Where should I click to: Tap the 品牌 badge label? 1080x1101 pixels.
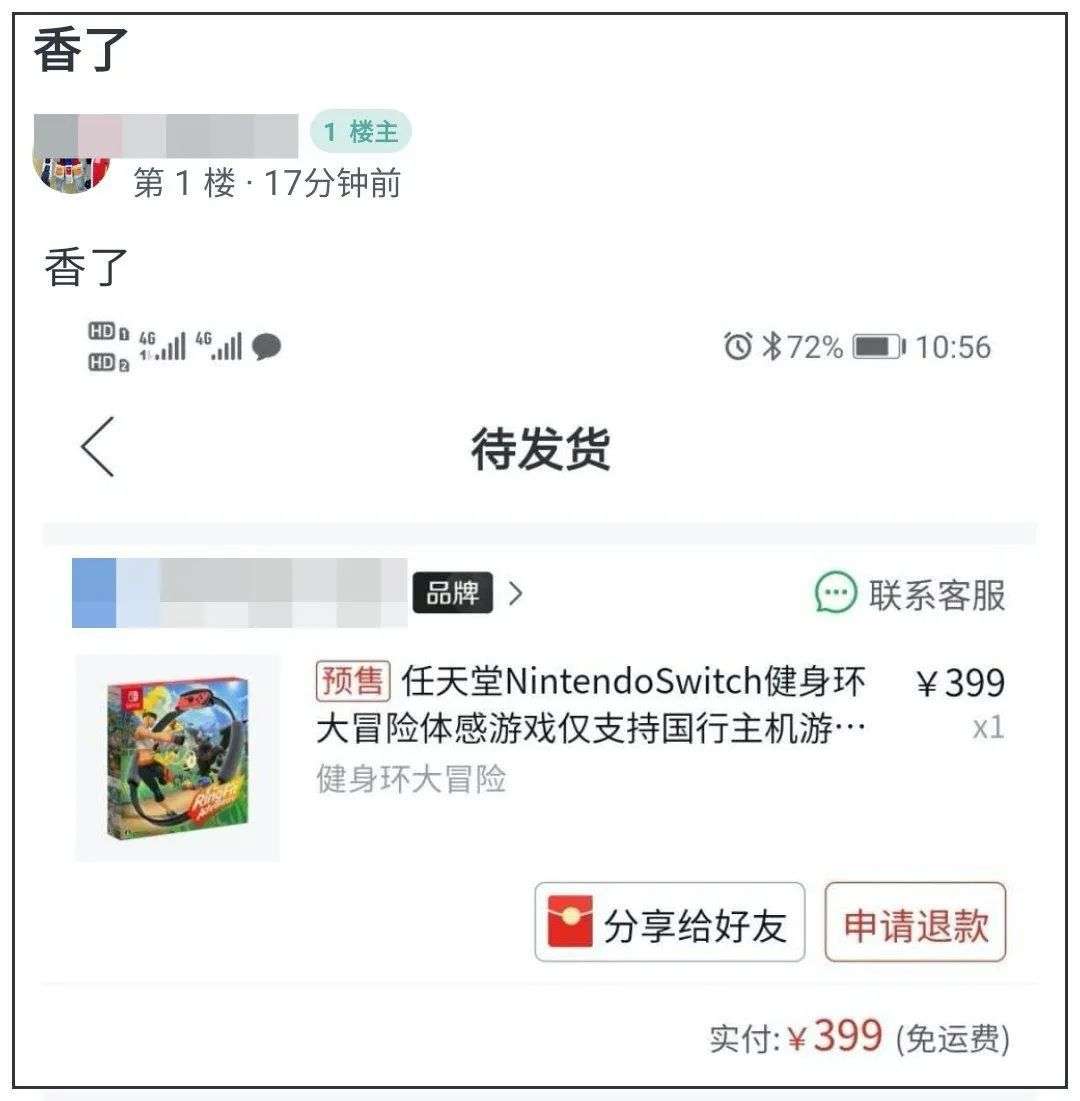[x=452, y=593]
